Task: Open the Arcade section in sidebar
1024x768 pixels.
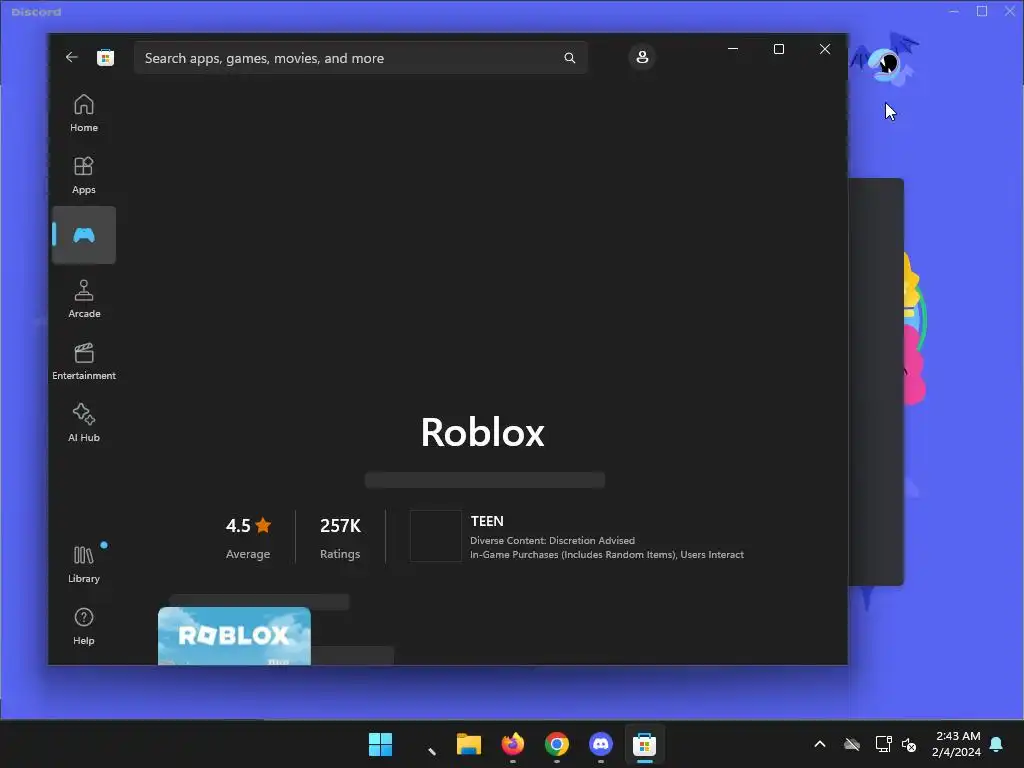Action: (x=84, y=299)
